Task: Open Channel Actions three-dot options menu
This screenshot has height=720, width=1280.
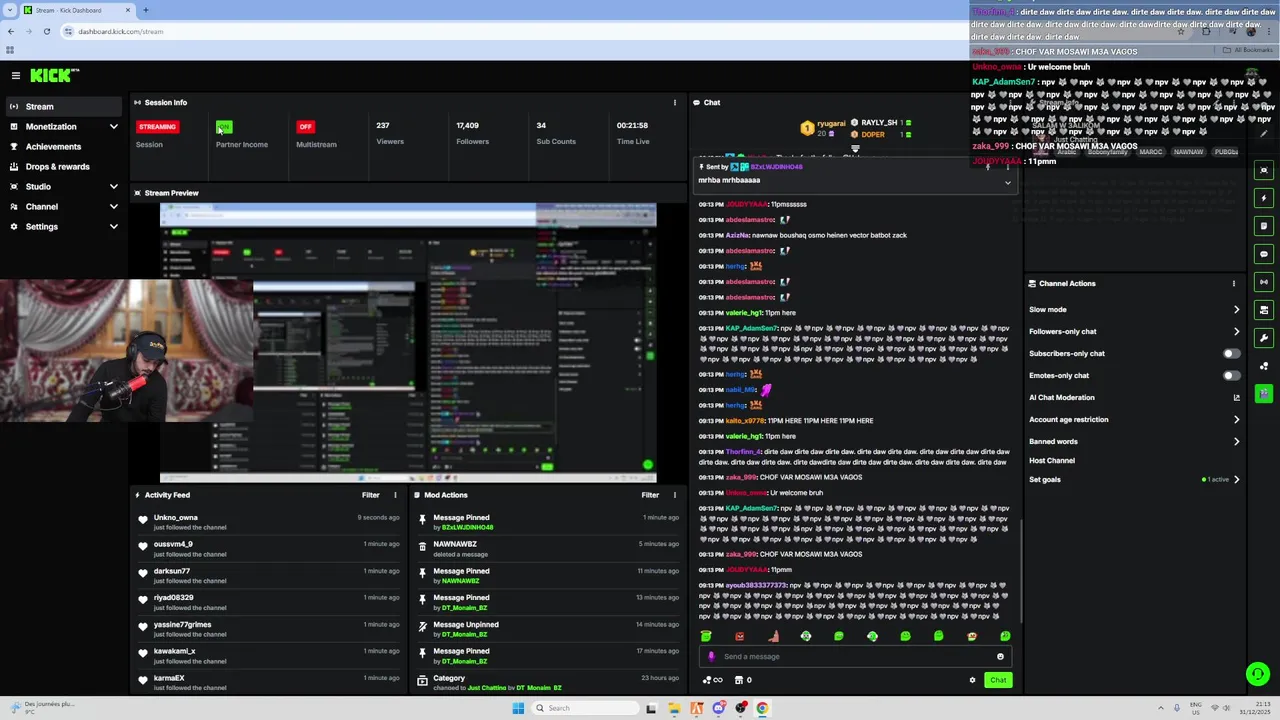Action: 1233,283
